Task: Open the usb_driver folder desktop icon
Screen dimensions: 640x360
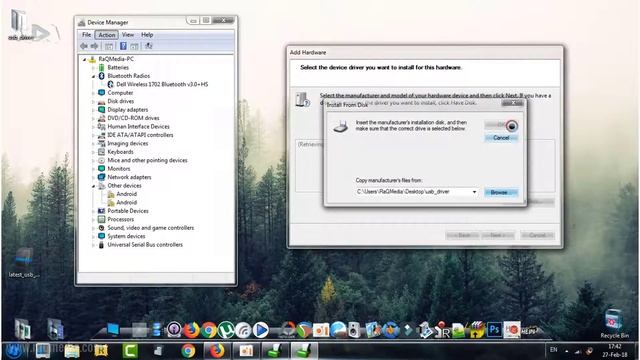Action: [x=21, y=25]
